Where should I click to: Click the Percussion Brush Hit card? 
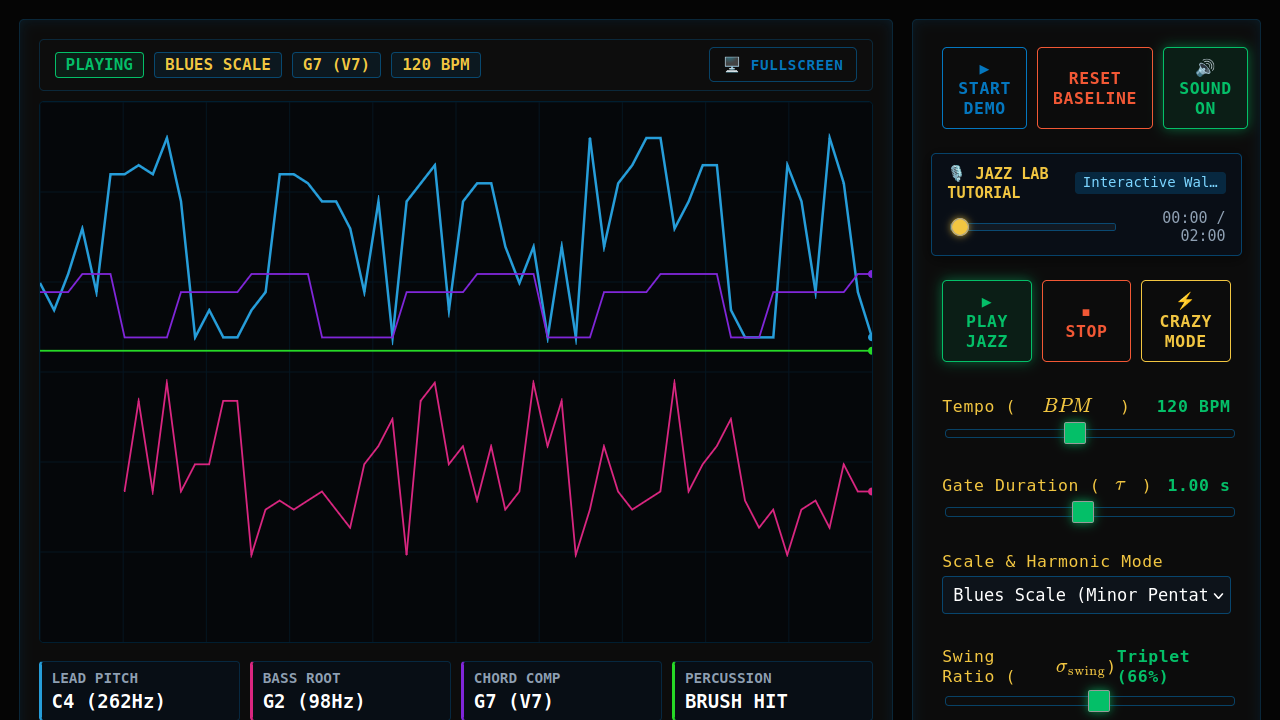coord(773,690)
